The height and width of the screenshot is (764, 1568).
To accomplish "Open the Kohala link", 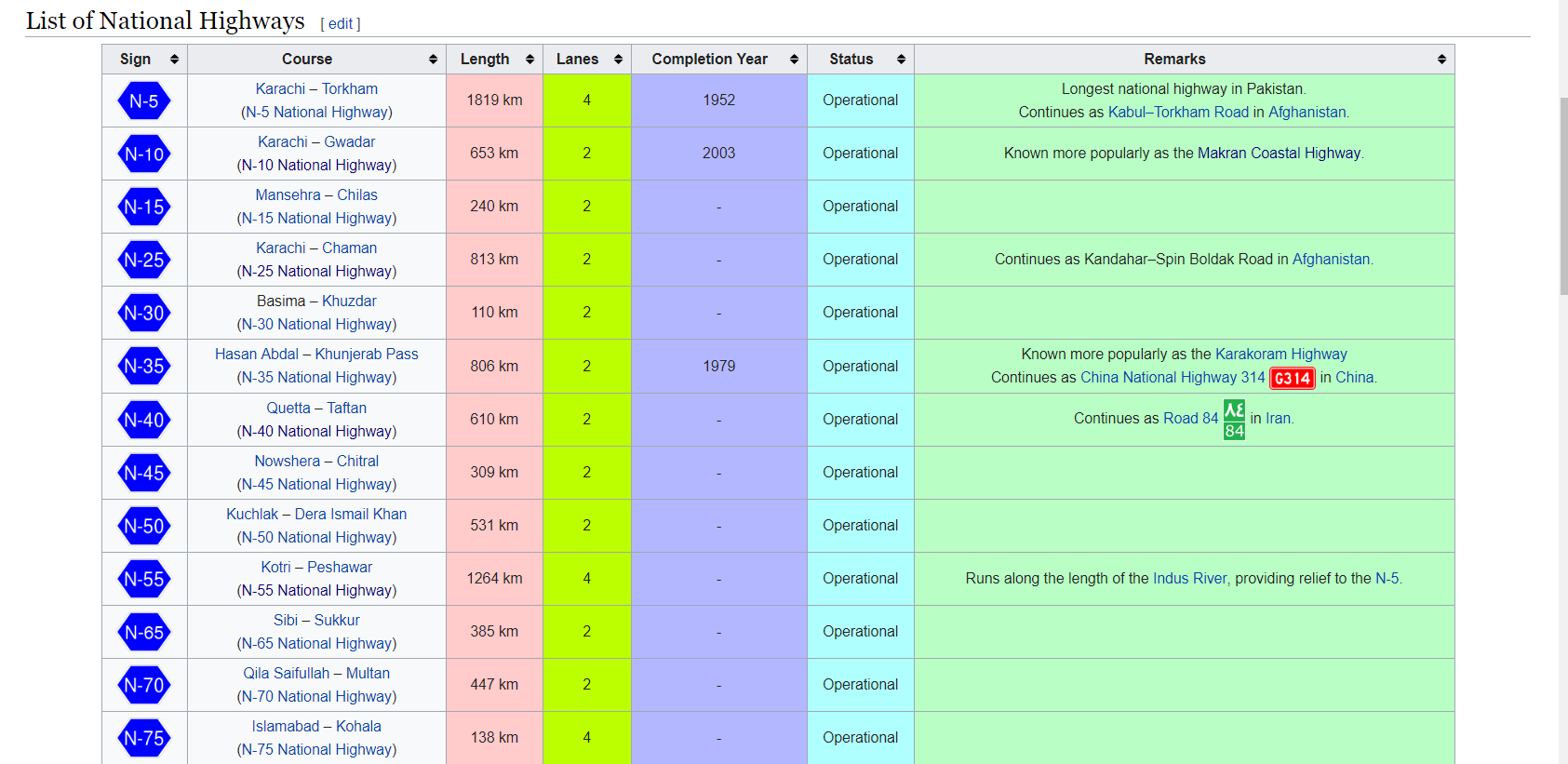I will coord(358,726).
